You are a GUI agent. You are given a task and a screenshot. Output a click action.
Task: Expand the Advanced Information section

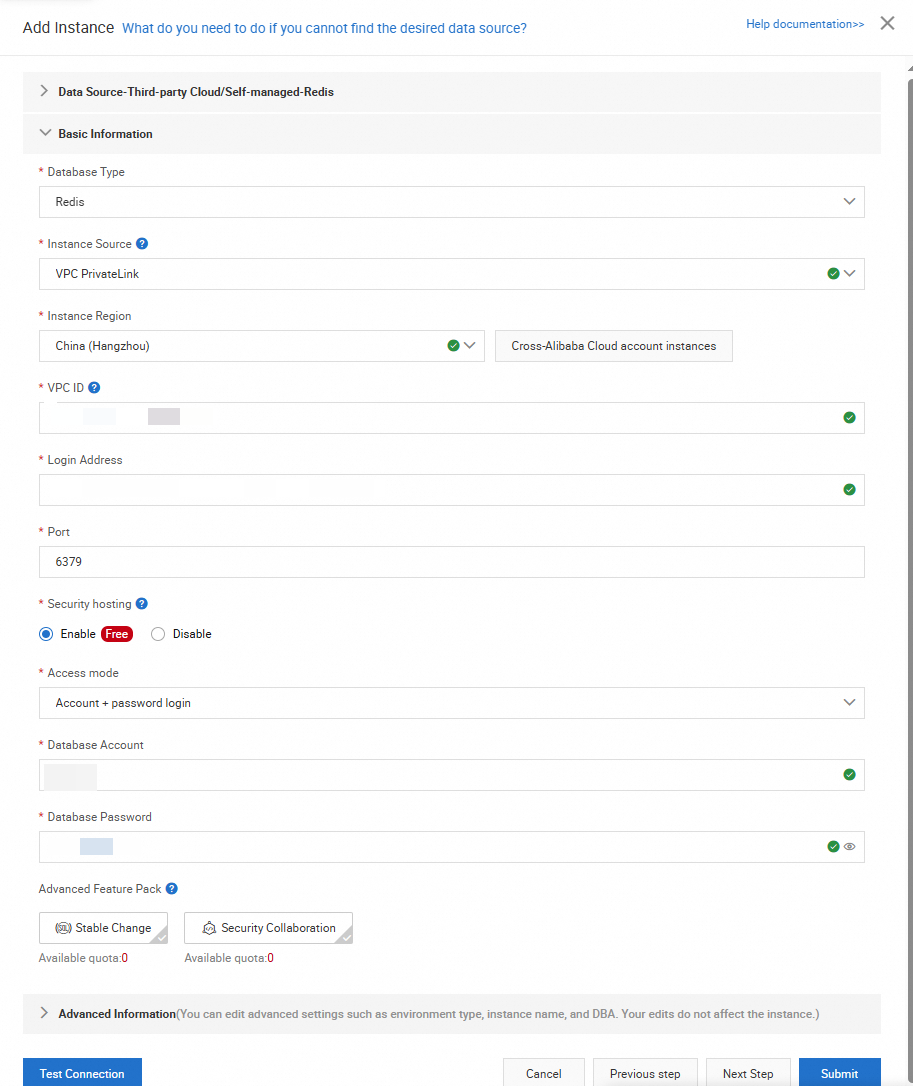[x=452, y=1014]
